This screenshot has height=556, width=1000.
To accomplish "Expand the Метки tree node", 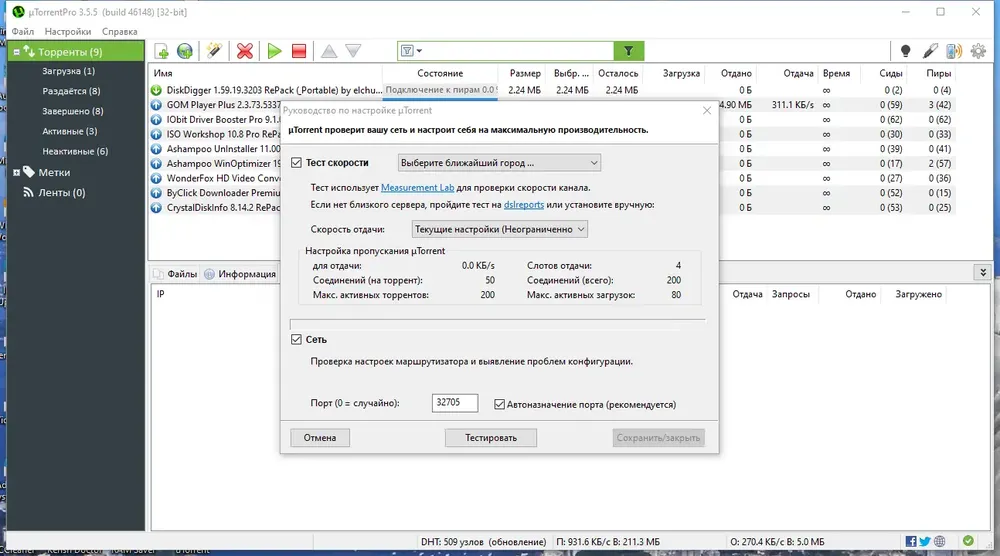I will coord(17,172).
